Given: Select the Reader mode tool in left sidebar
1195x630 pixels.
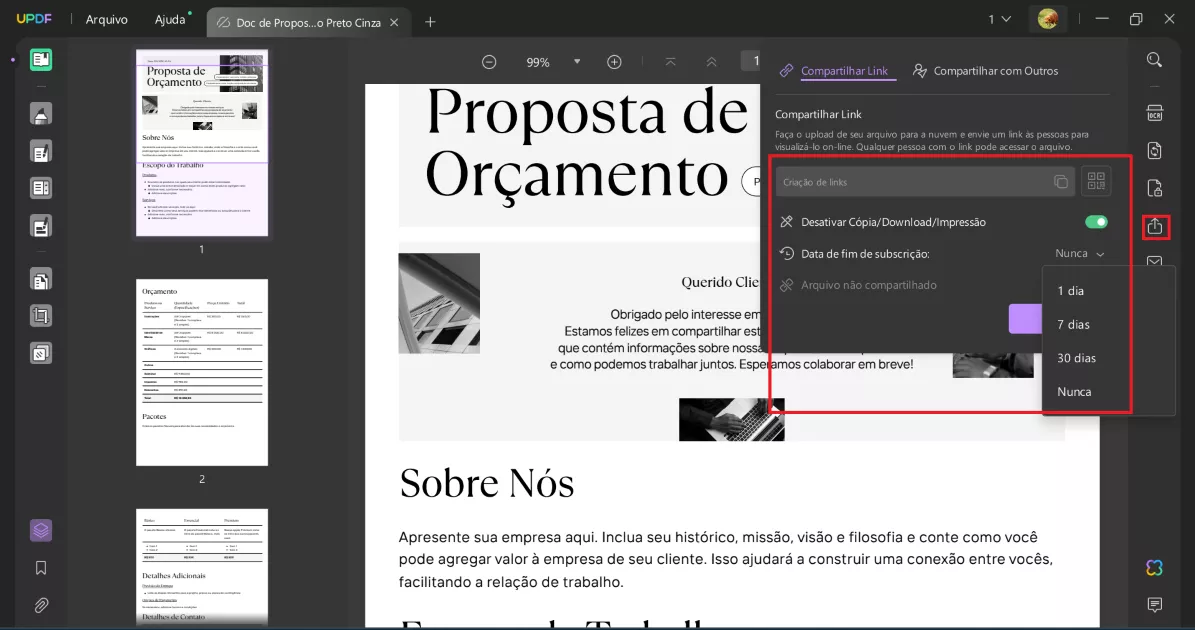Looking at the screenshot, I should pos(40,59).
